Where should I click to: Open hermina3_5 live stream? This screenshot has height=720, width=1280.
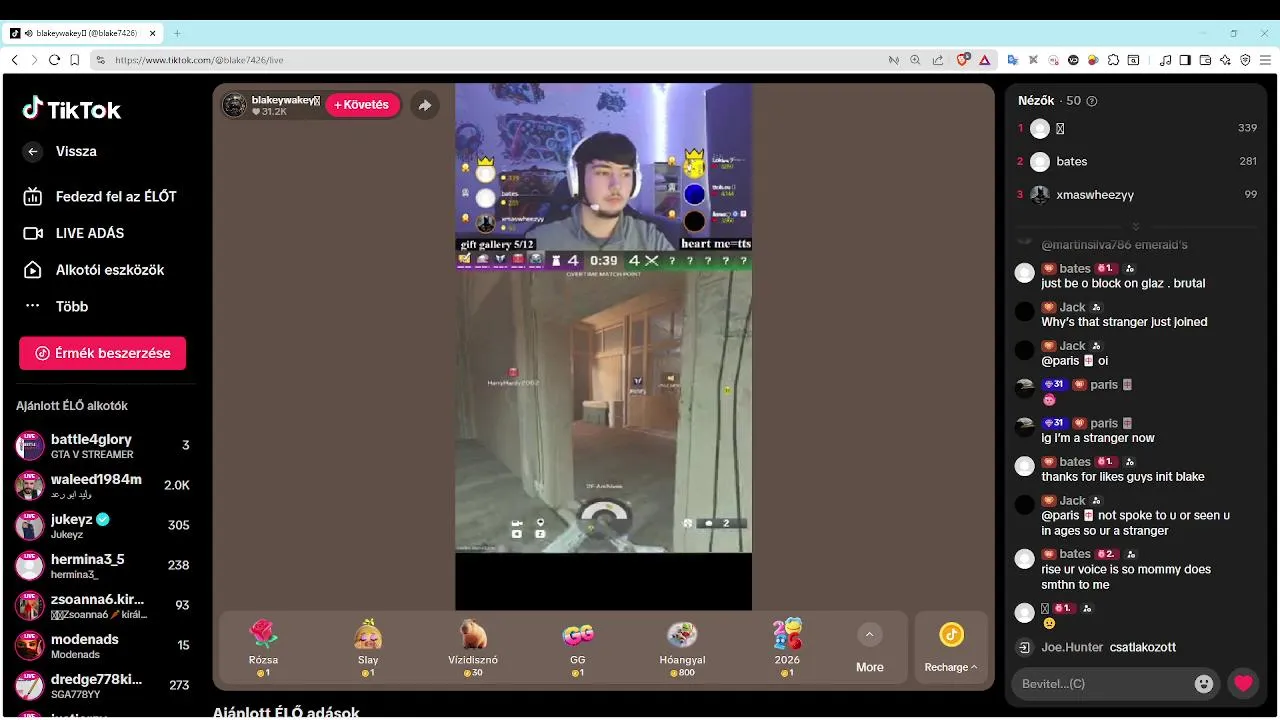coord(102,566)
